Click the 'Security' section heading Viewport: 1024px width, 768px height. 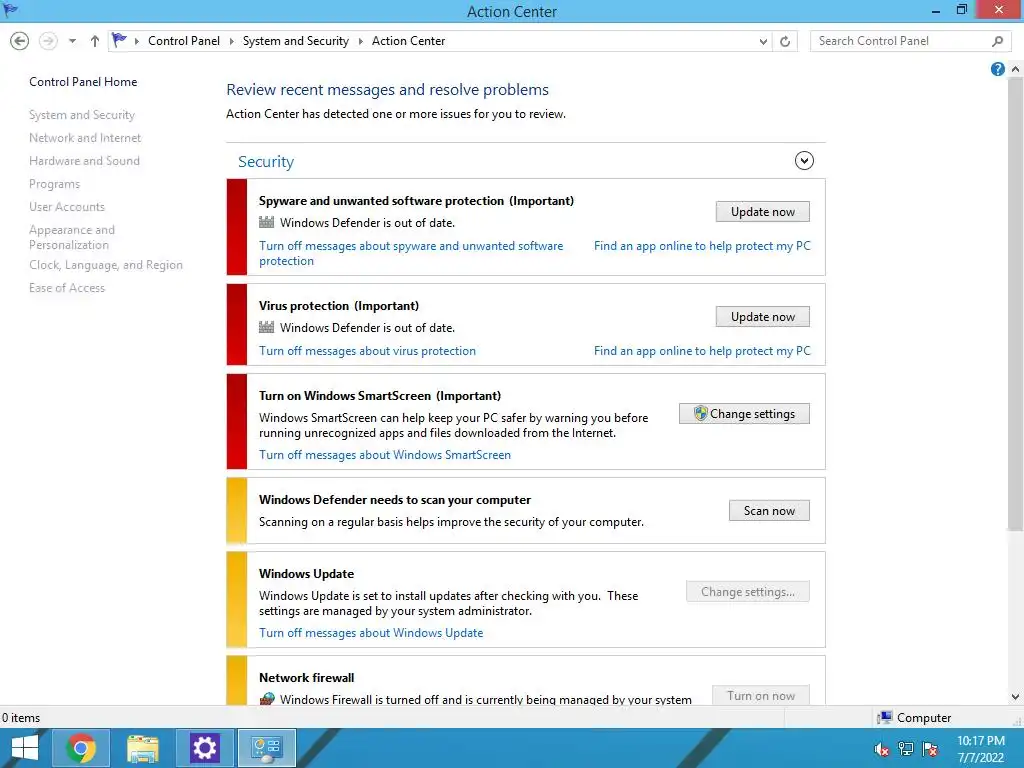coord(266,161)
